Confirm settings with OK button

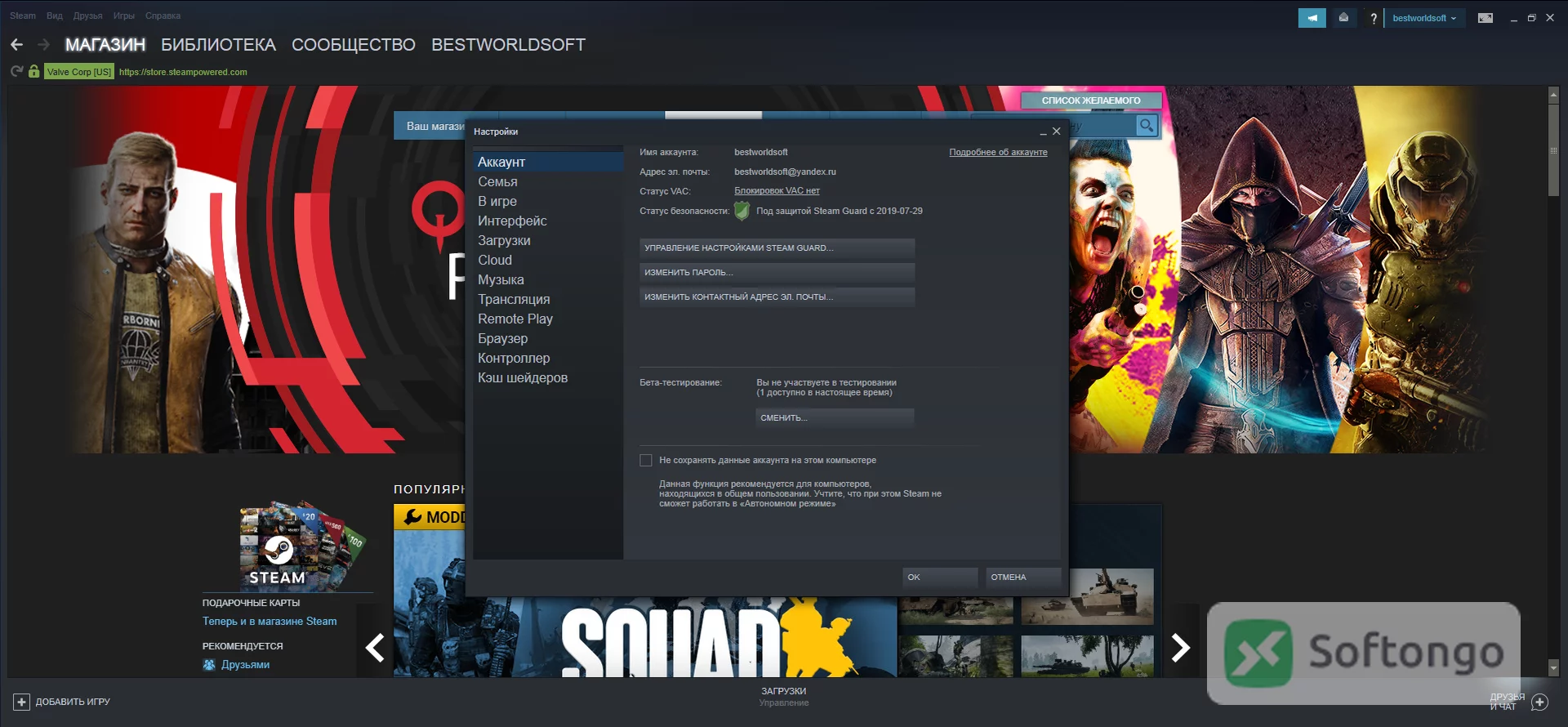pyautogui.click(x=940, y=578)
